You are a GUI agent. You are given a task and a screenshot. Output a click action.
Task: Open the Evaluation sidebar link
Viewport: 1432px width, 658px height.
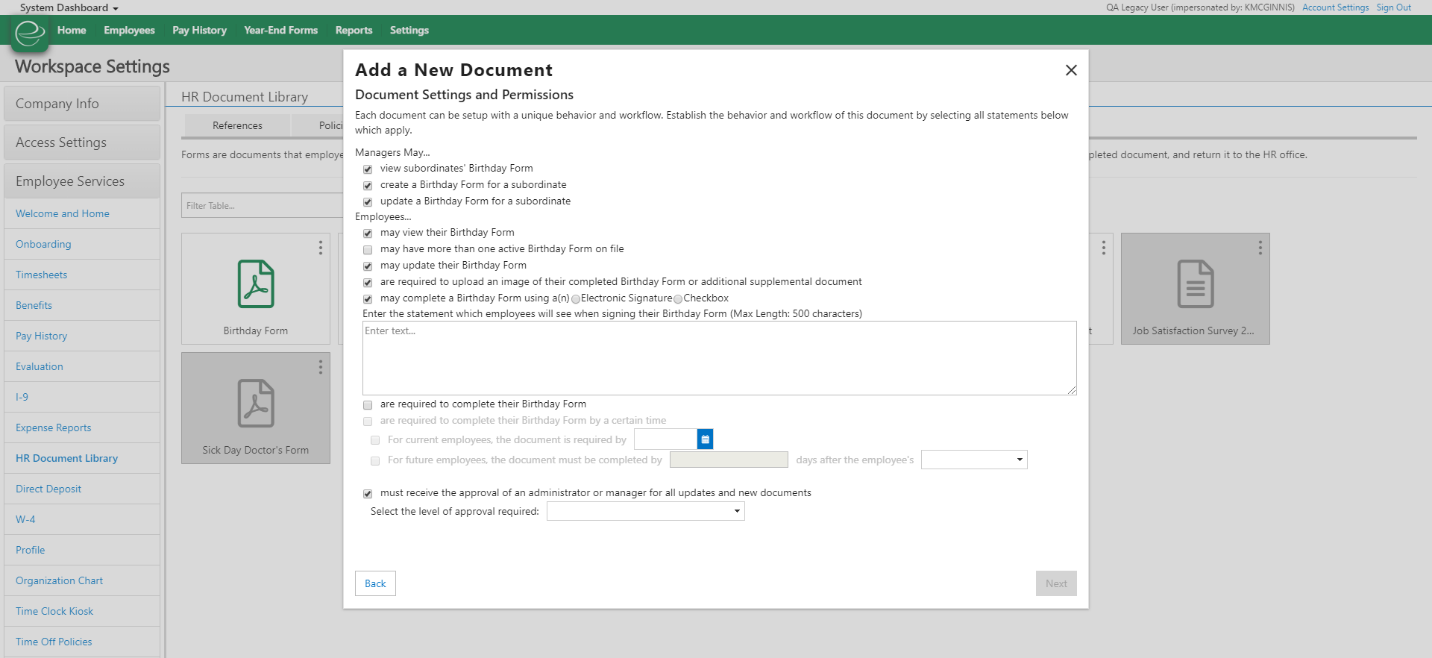pos(40,367)
